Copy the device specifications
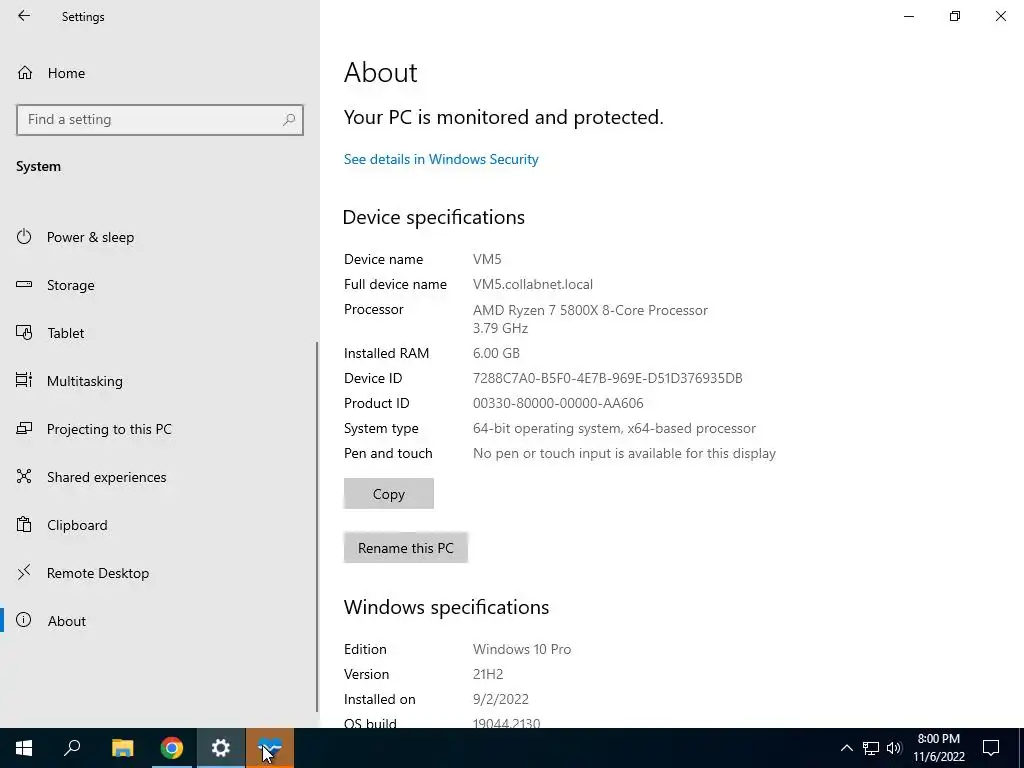 (x=389, y=494)
